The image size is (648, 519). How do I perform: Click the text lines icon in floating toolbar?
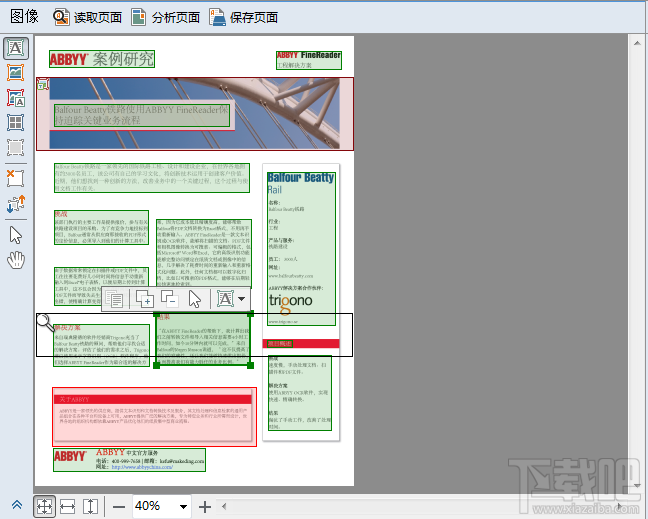[x=114, y=299]
